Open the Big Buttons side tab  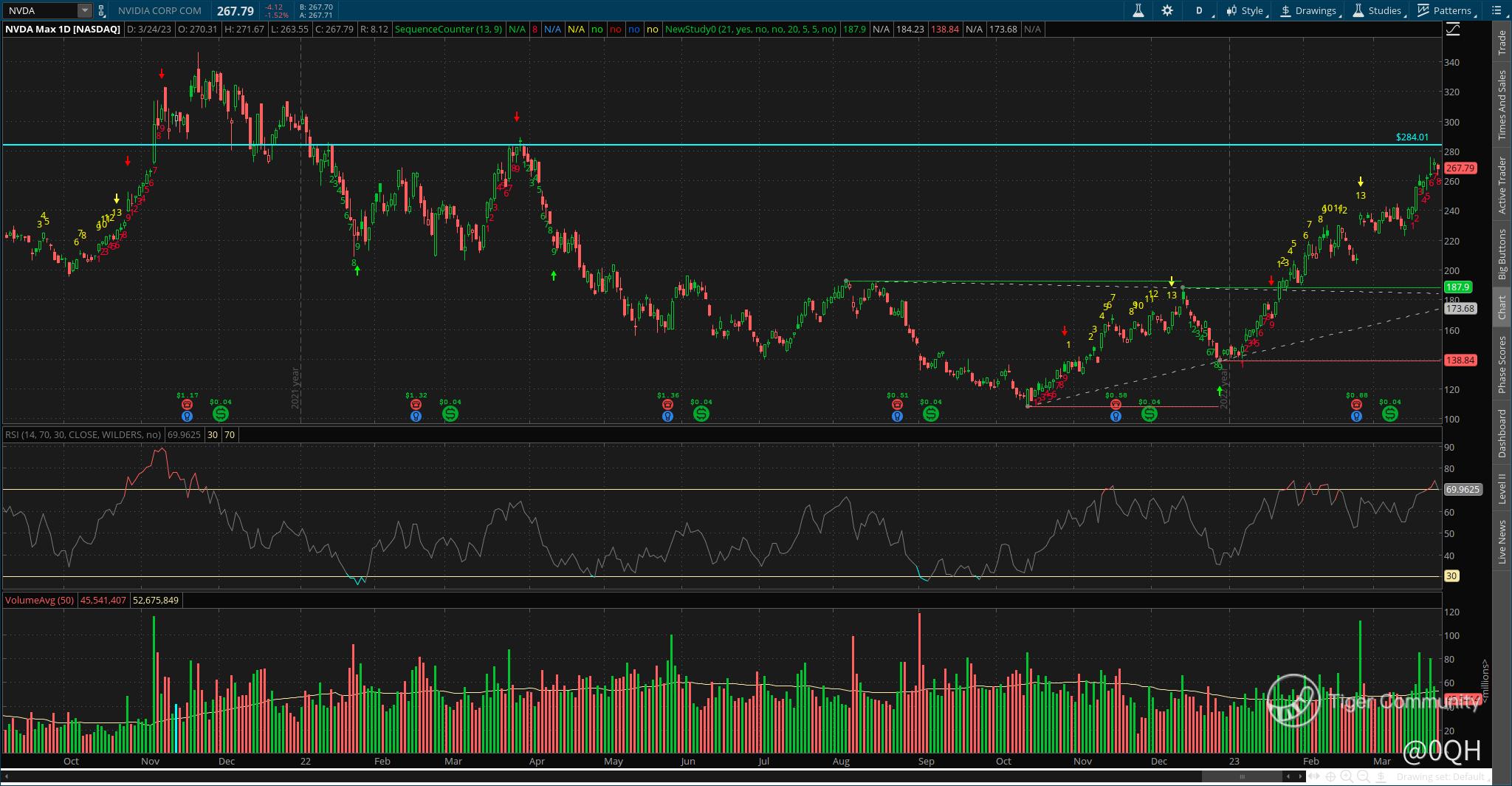[1502, 254]
